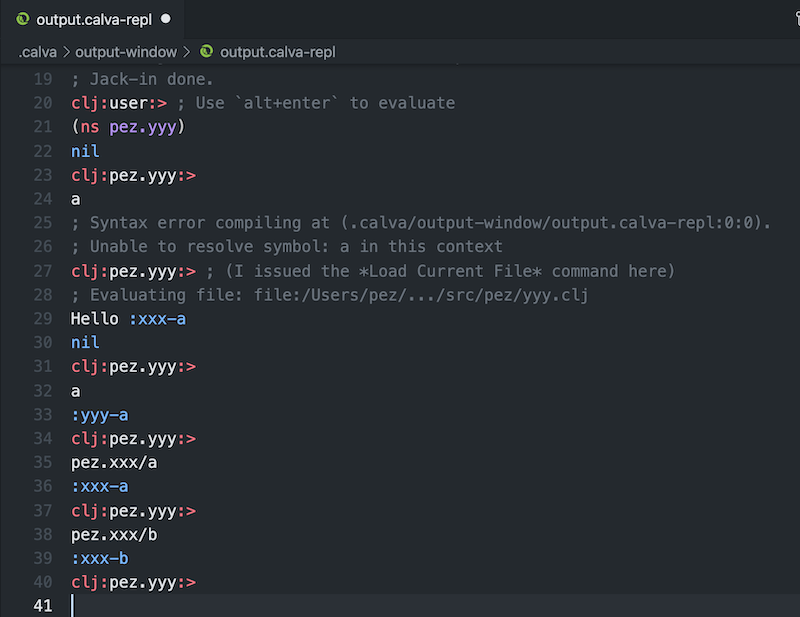Click line number 41 in the gutter

tap(41, 606)
